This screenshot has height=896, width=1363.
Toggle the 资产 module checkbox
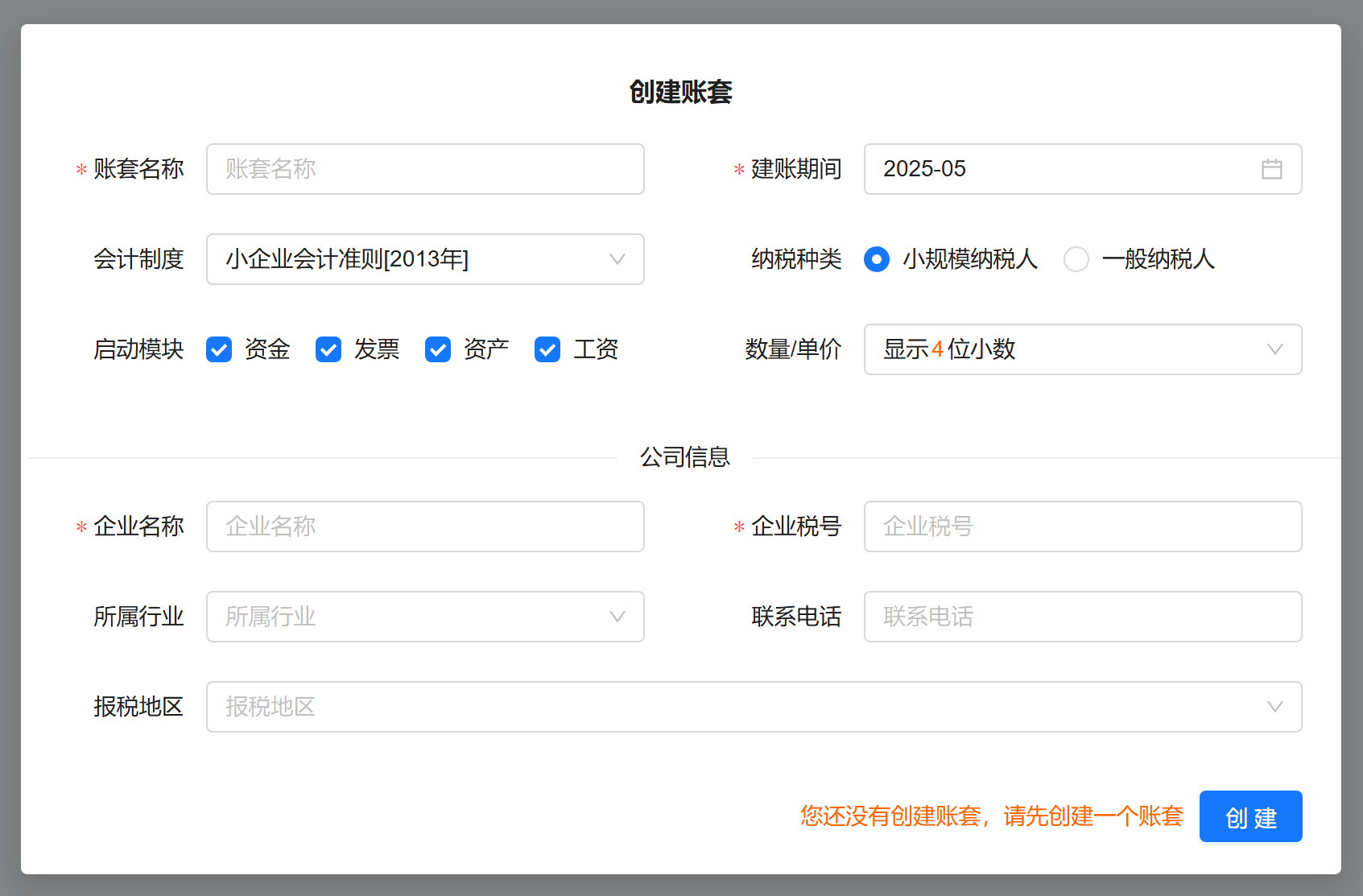coord(438,349)
